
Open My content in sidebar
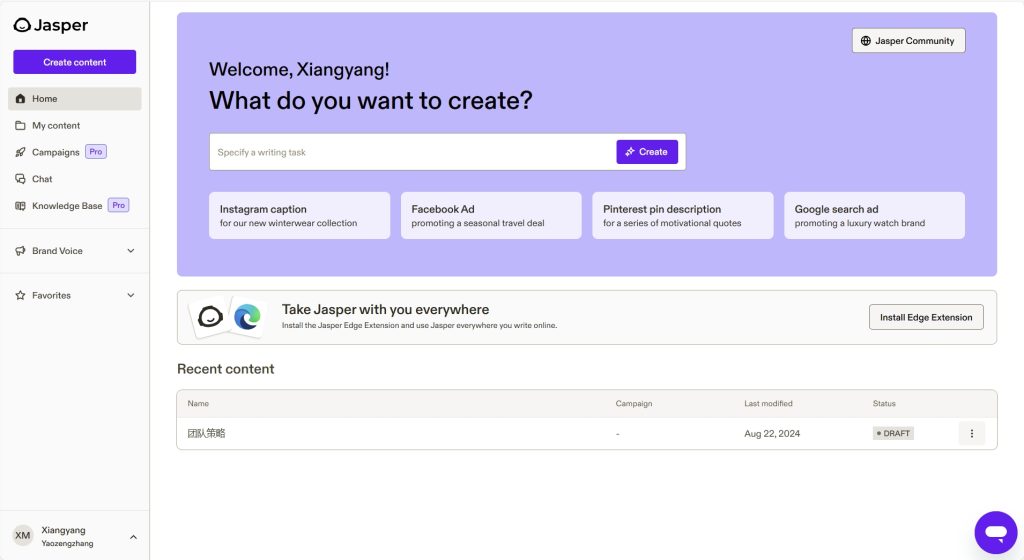coord(74,125)
